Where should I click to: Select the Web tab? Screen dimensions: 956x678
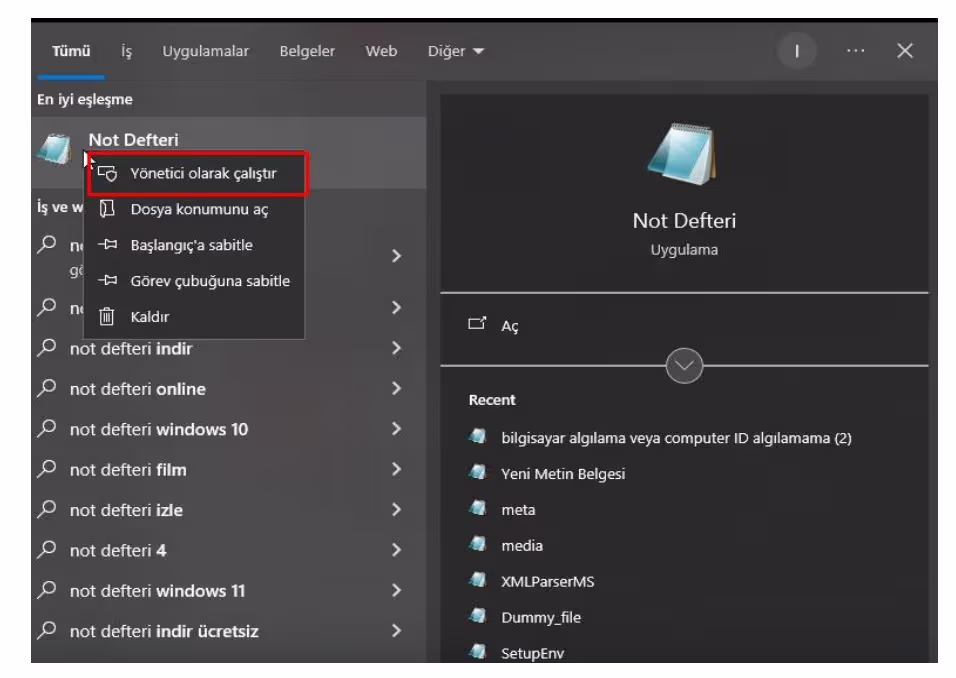(381, 51)
